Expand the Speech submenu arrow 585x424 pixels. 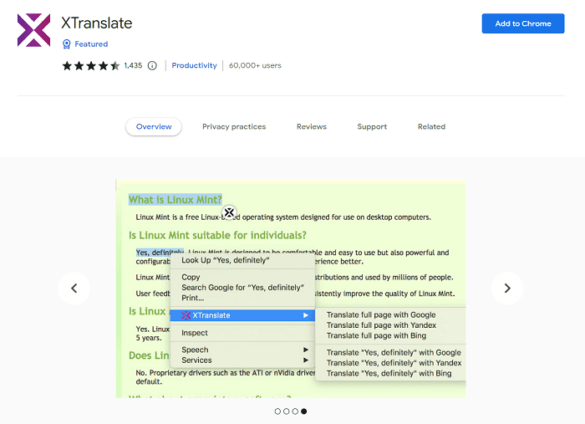coord(306,350)
